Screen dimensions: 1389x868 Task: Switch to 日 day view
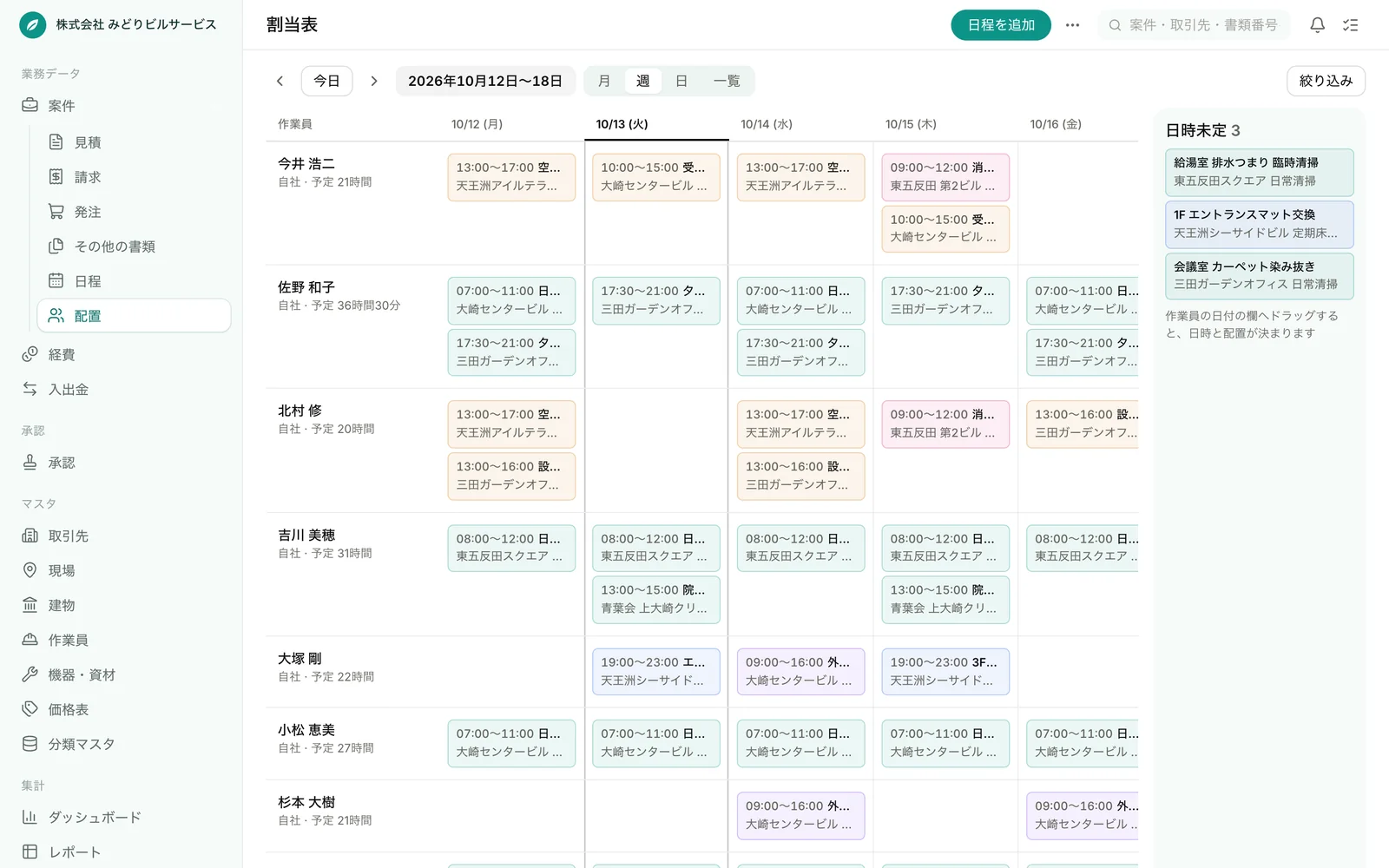tap(681, 81)
